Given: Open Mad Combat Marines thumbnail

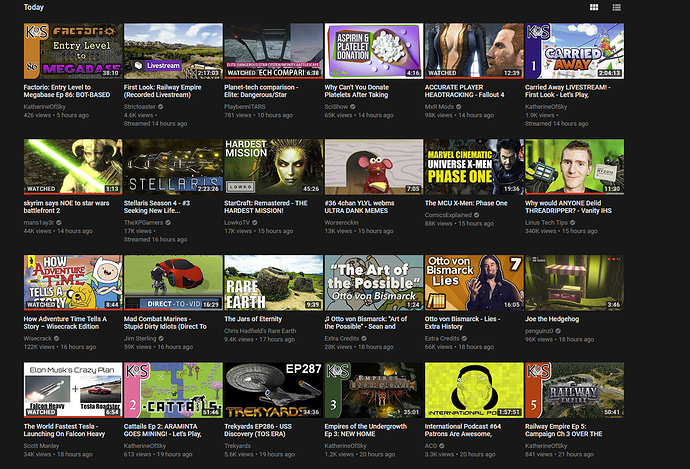Looking at the screenshot, I should point(173,282).
